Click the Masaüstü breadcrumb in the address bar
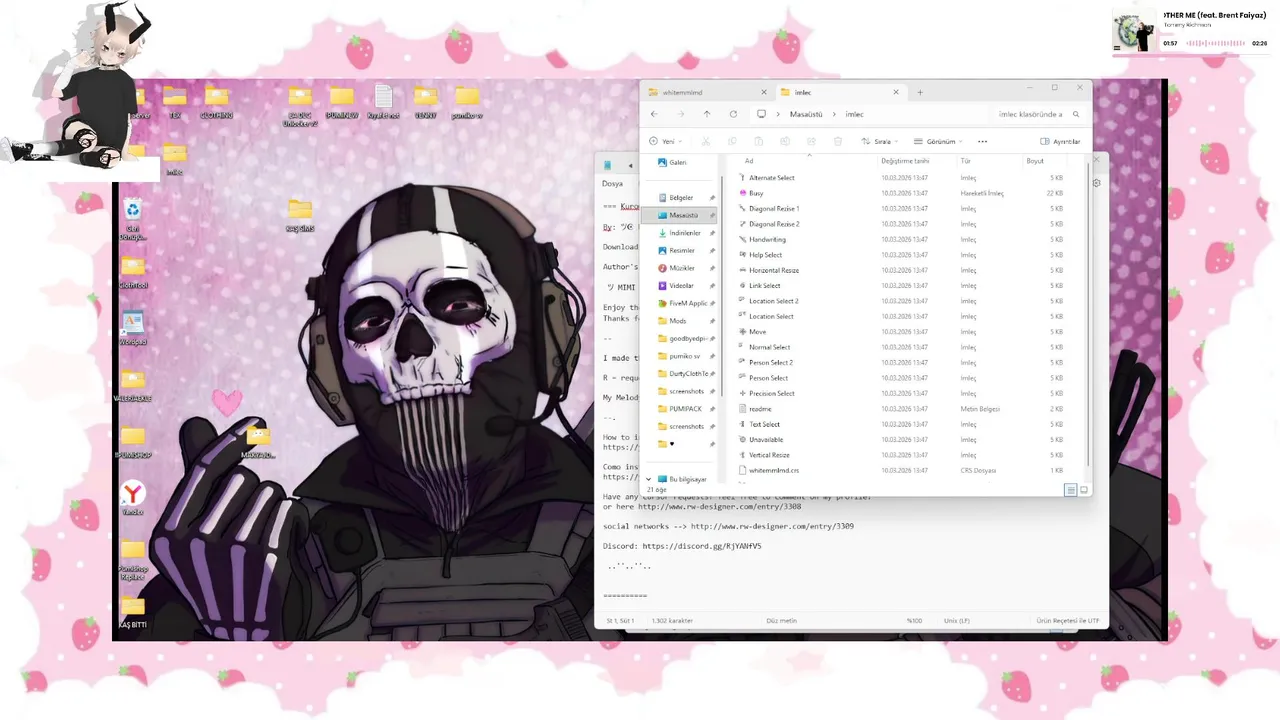 [x=806, y=114]
